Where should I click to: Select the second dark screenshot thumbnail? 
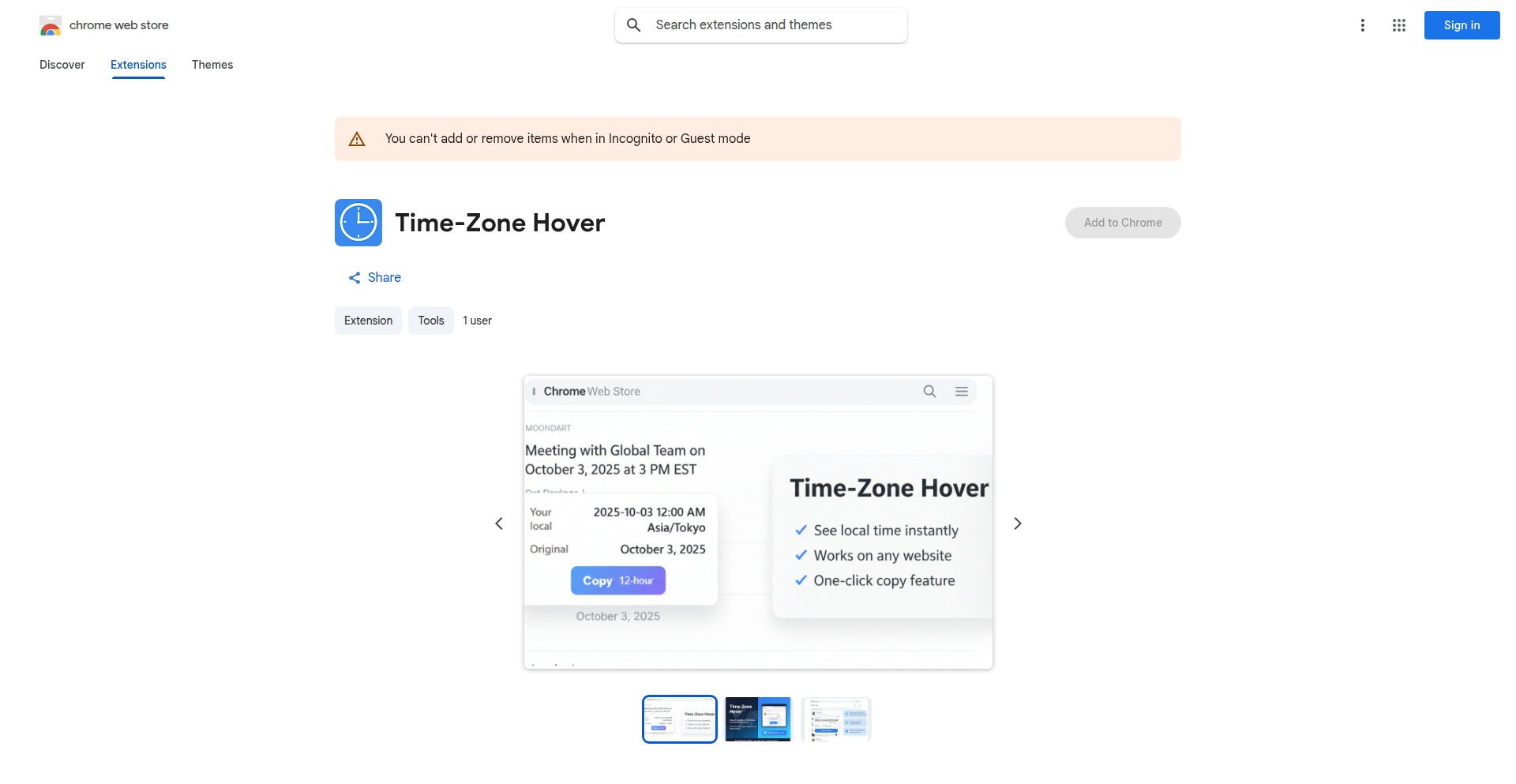(x=758, y=719)
